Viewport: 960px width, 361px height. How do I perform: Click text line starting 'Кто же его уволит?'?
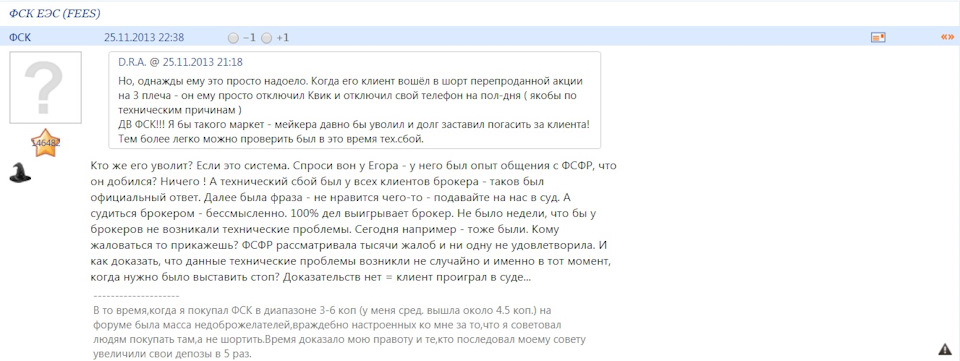(352, 166)
